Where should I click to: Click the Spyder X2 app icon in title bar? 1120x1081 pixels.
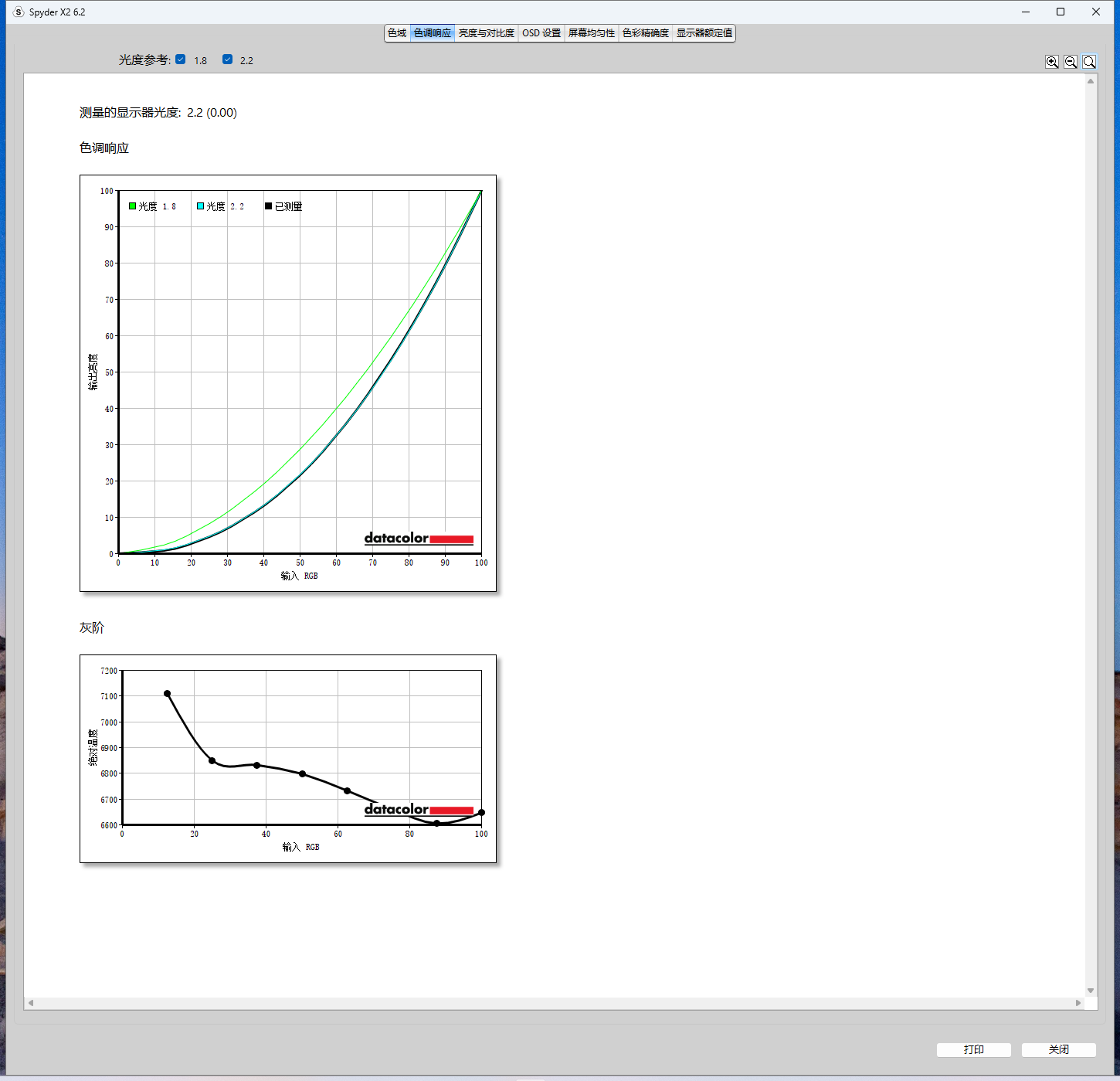(19, 12)
